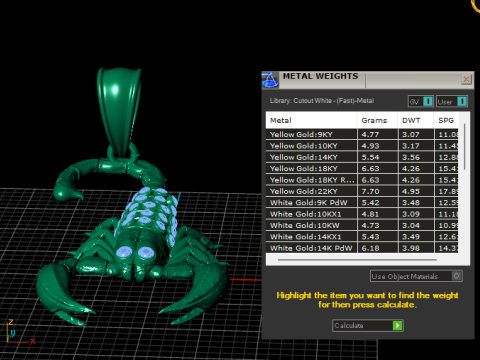This screenshot has width=480, height=360.
Task: Select the Yellow Gold:10KY row
Action: [362, 146]
